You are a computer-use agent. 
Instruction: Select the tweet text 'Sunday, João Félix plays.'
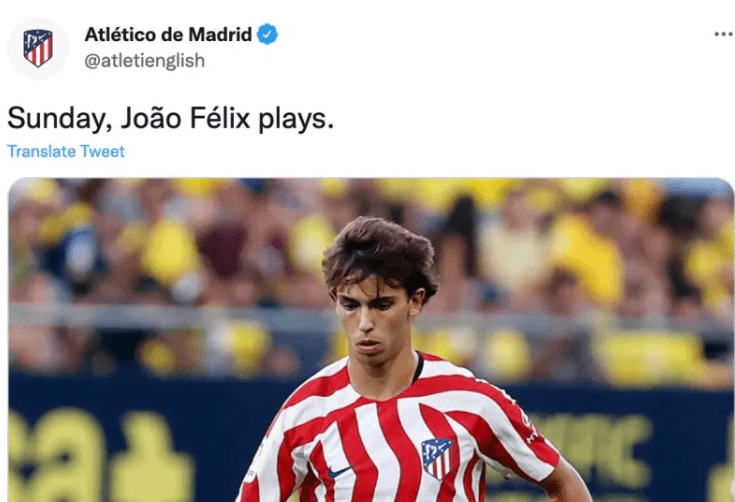tap(171, 118)
